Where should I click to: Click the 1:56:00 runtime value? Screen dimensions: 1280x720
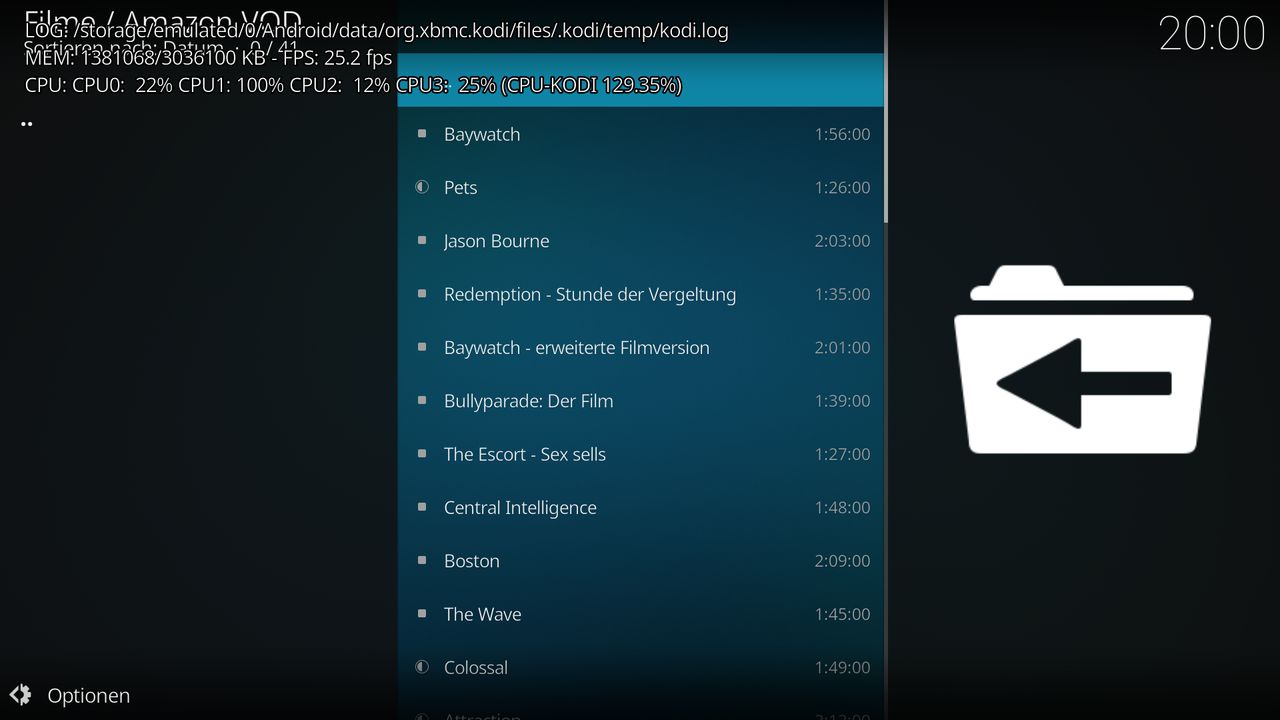click(x=842, y=134)
